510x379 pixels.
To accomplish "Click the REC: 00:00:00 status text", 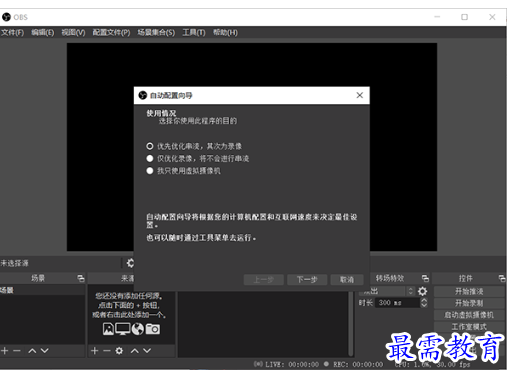I will point(358,364).
